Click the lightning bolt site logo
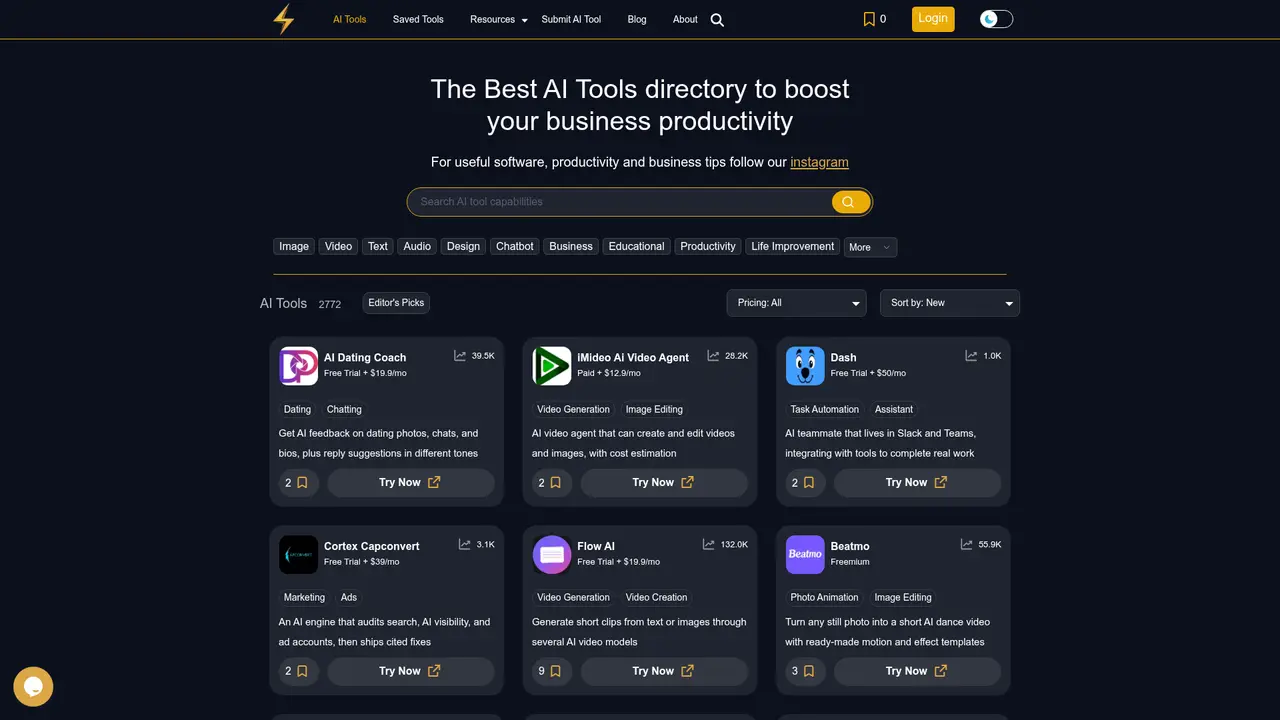 coord(284,19)
